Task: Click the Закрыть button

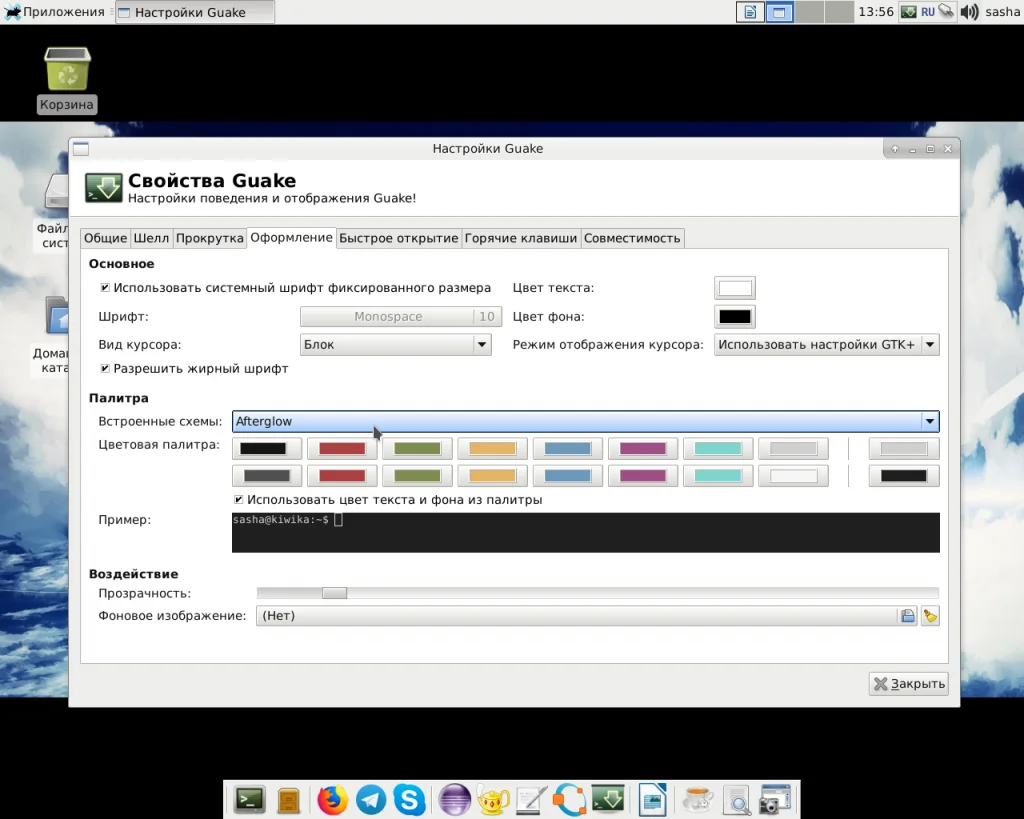Action: point(908,684)
